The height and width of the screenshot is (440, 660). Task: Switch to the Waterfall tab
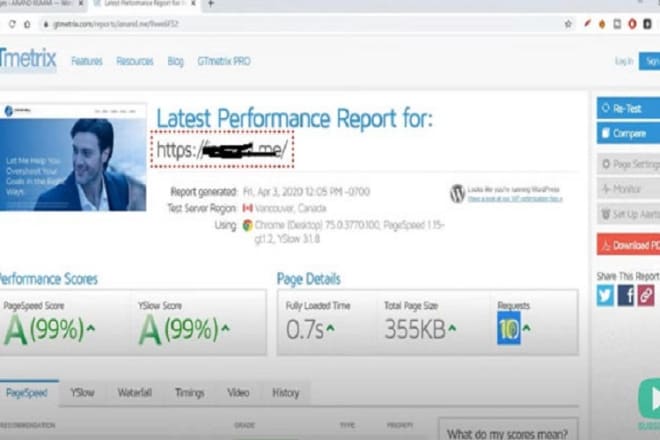point(135,393)
